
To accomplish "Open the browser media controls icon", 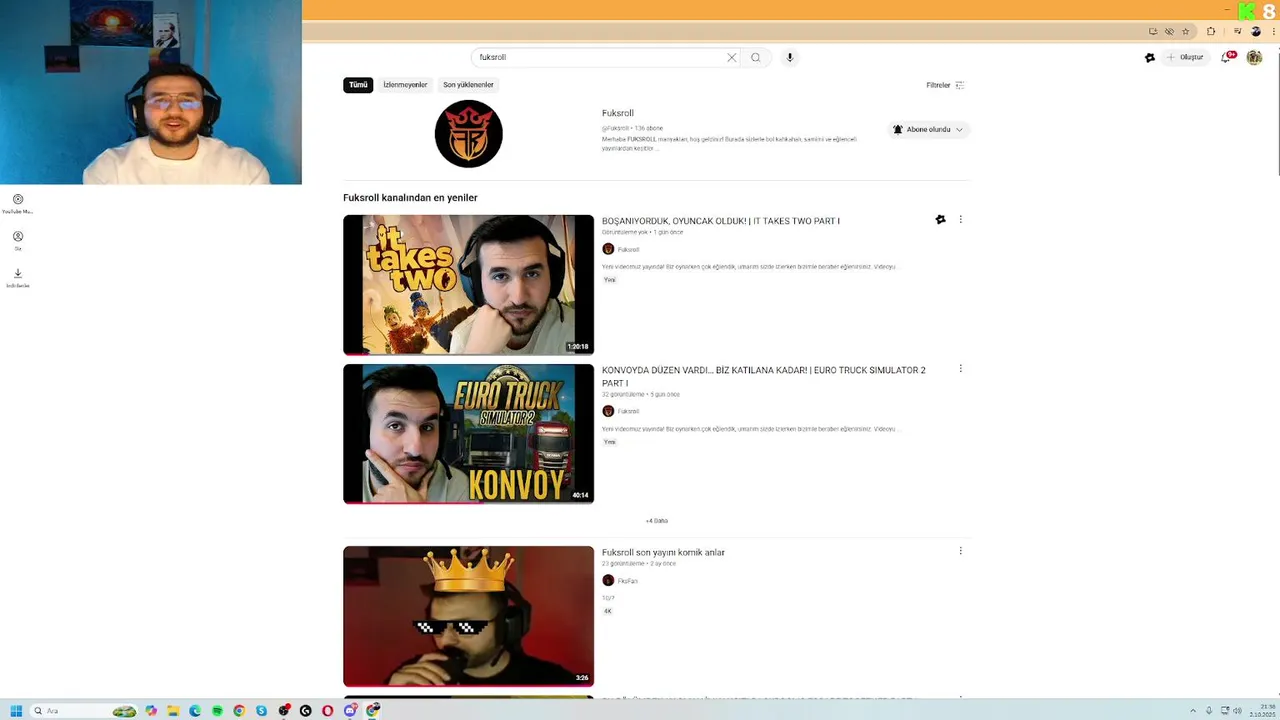I will pos(1237,31).
